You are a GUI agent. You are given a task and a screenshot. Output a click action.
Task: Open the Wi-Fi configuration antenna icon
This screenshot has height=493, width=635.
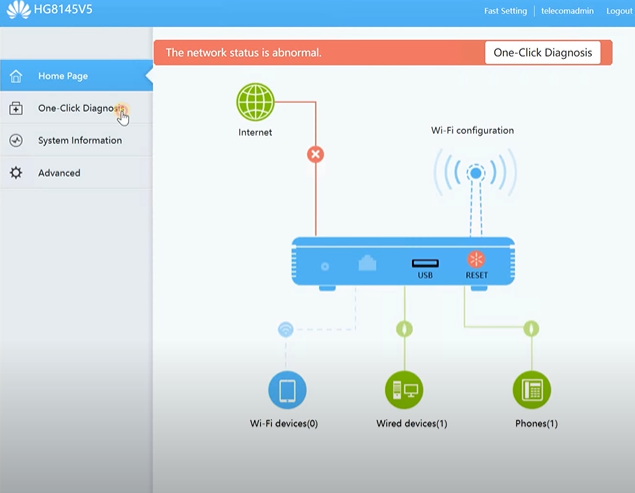475,173
